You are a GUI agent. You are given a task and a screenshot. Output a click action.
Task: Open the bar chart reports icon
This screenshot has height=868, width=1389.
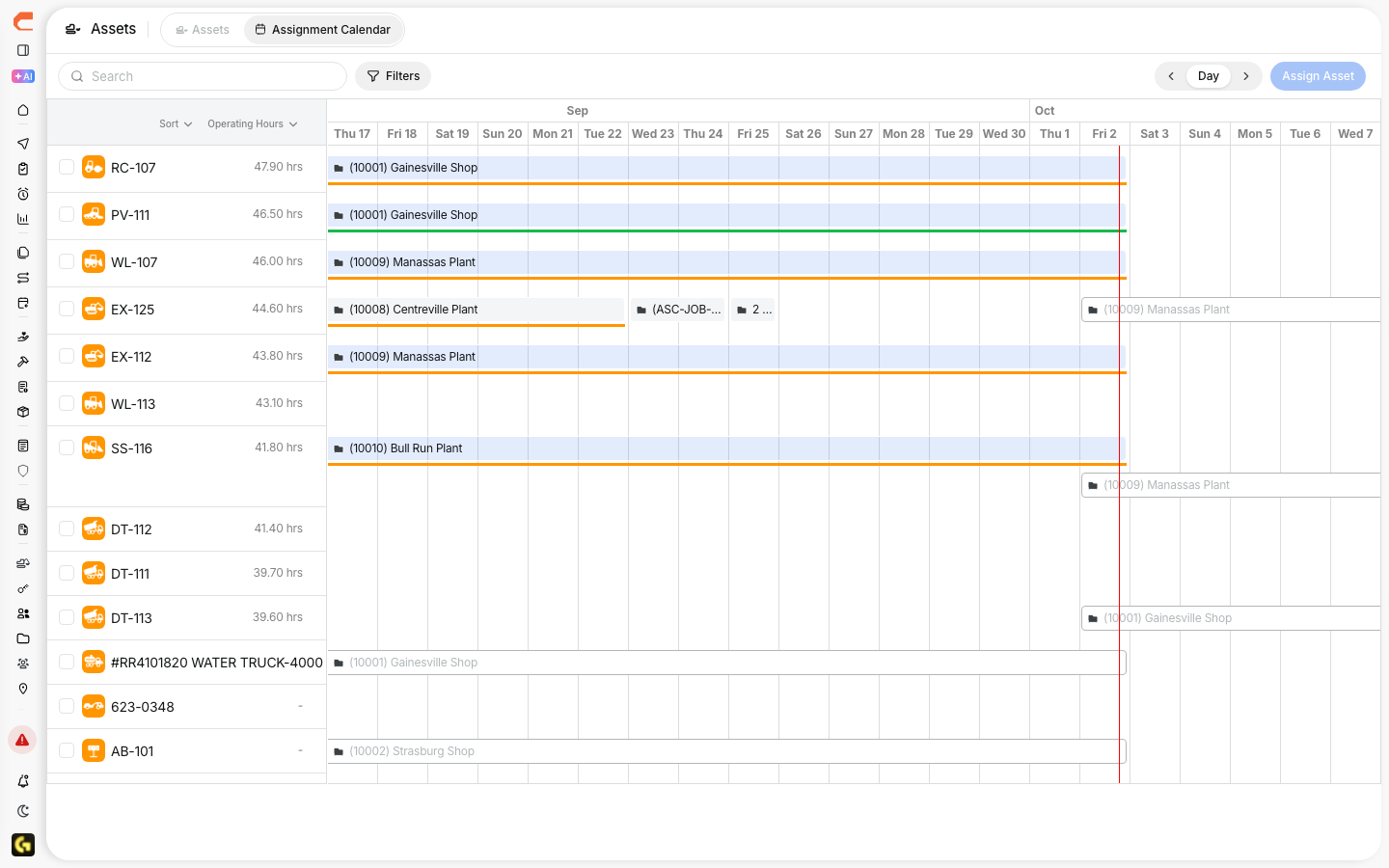coord(23,219)
